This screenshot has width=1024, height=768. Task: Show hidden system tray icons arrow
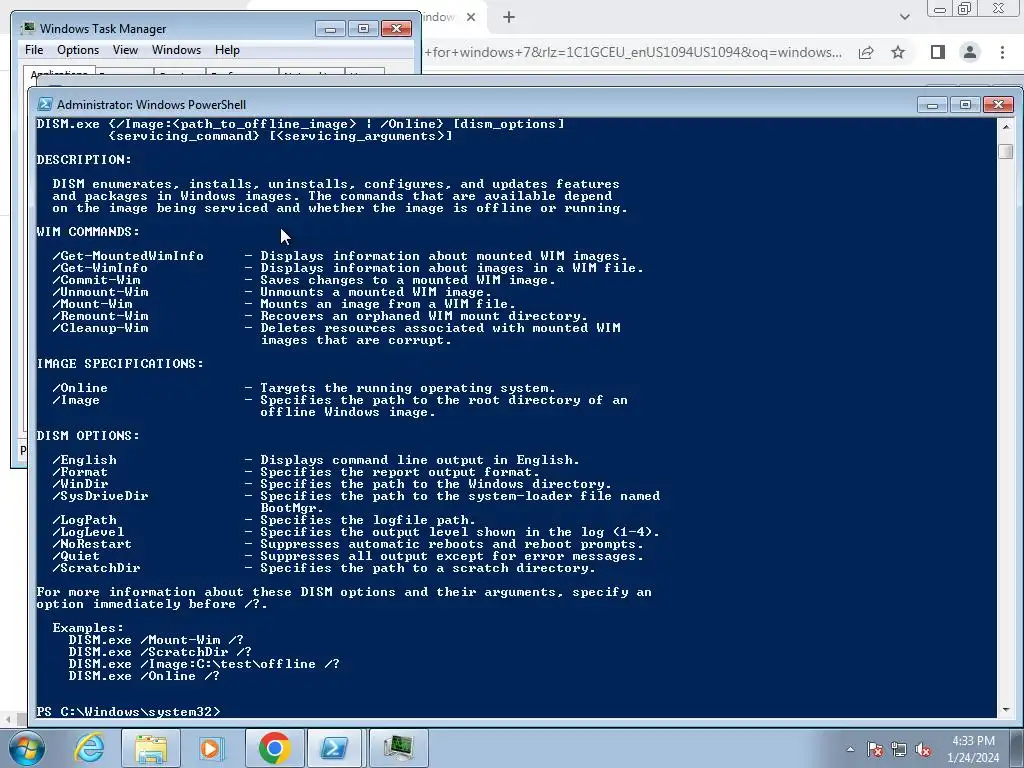[x=850, y=749]
